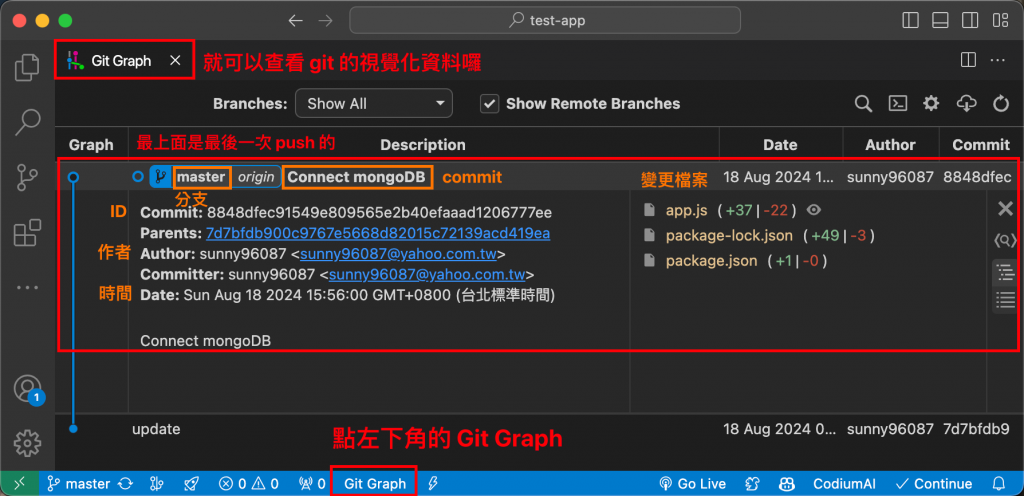Click the committer email link
This screenshot has height=496, width=1024.
pos(426,275)
